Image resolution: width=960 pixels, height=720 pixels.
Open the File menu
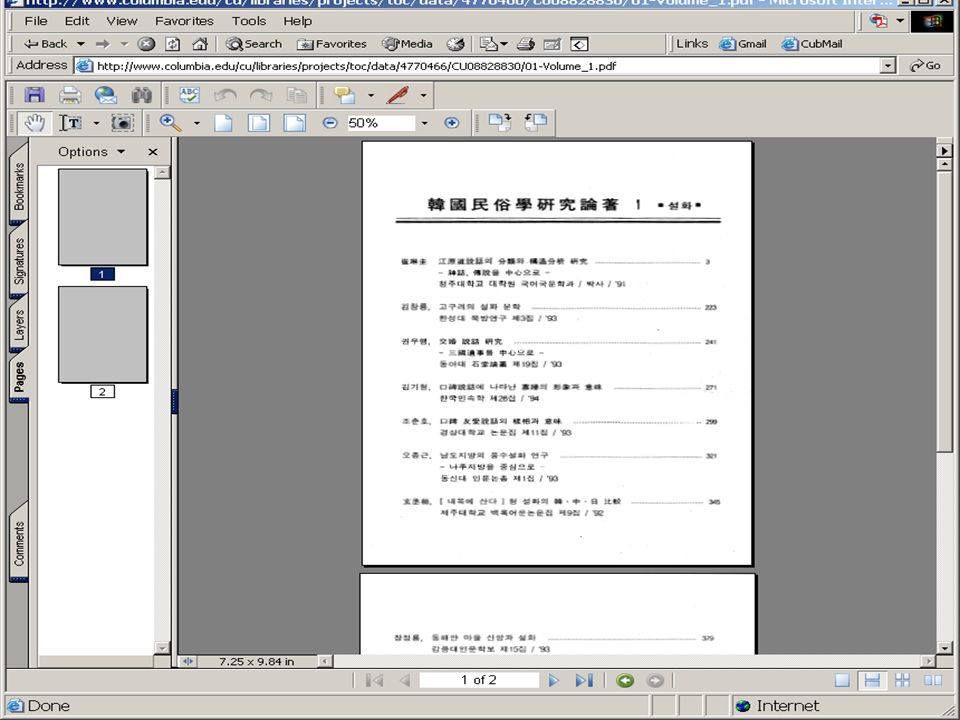pos(36,21)
